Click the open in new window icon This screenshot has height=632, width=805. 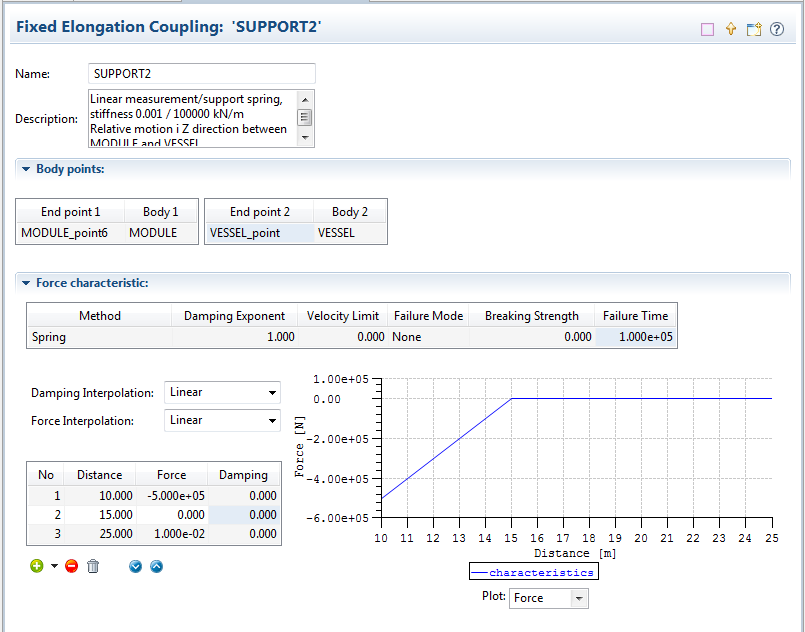(754, 29)
